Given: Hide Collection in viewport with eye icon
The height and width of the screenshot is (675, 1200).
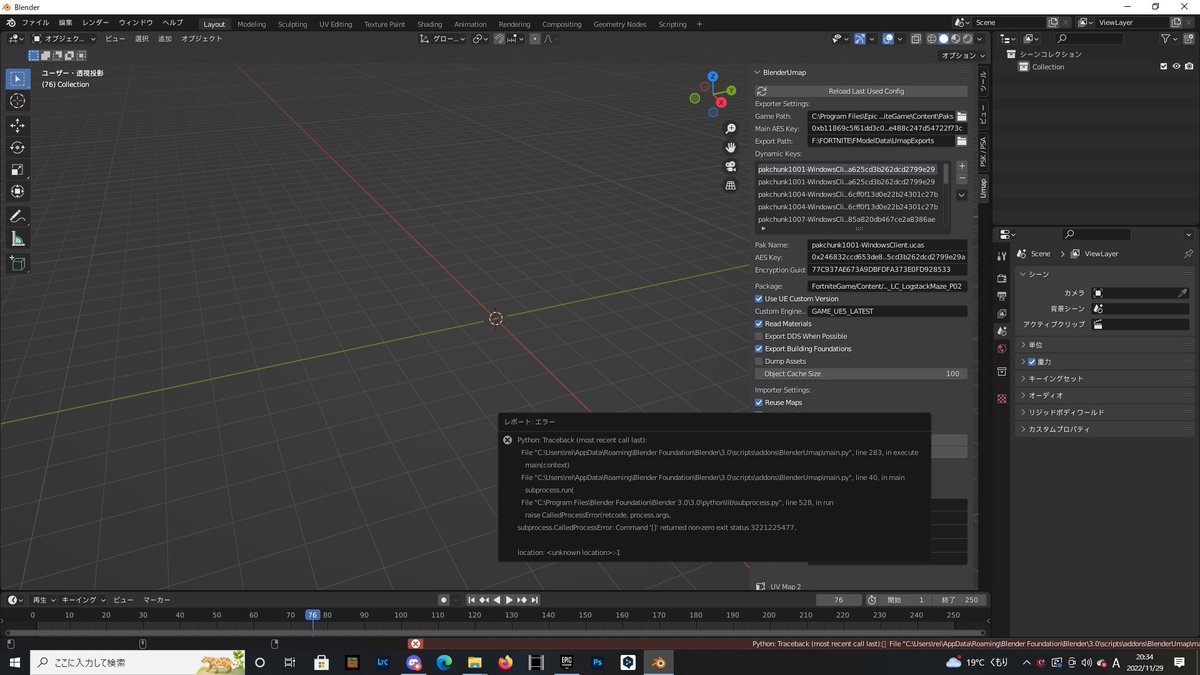Looking at the screenshot, I should coord(1176,67).
